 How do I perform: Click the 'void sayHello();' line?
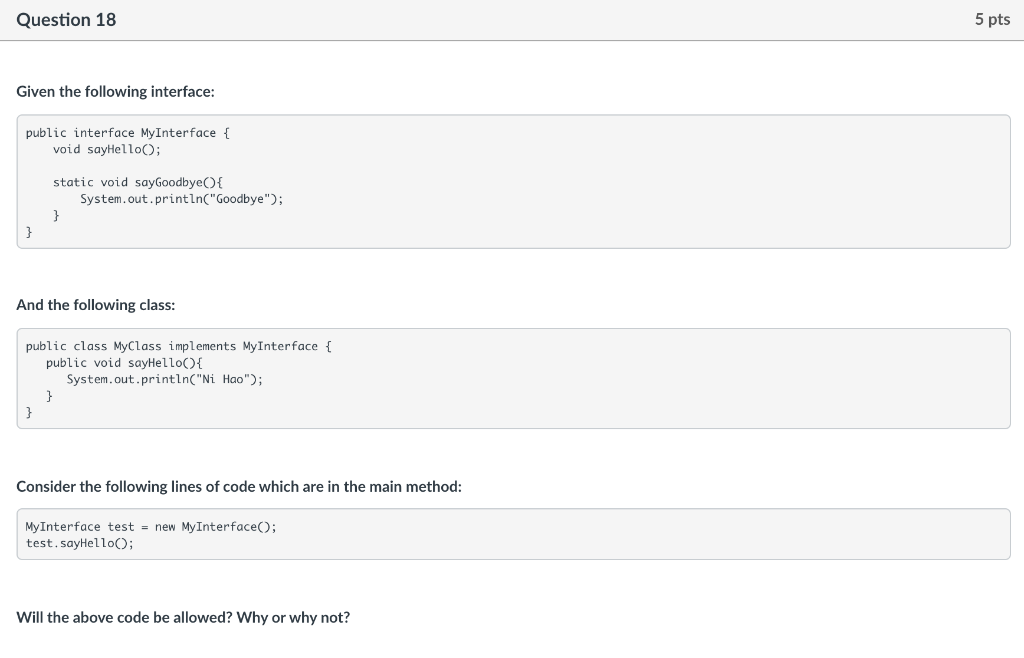106,149
